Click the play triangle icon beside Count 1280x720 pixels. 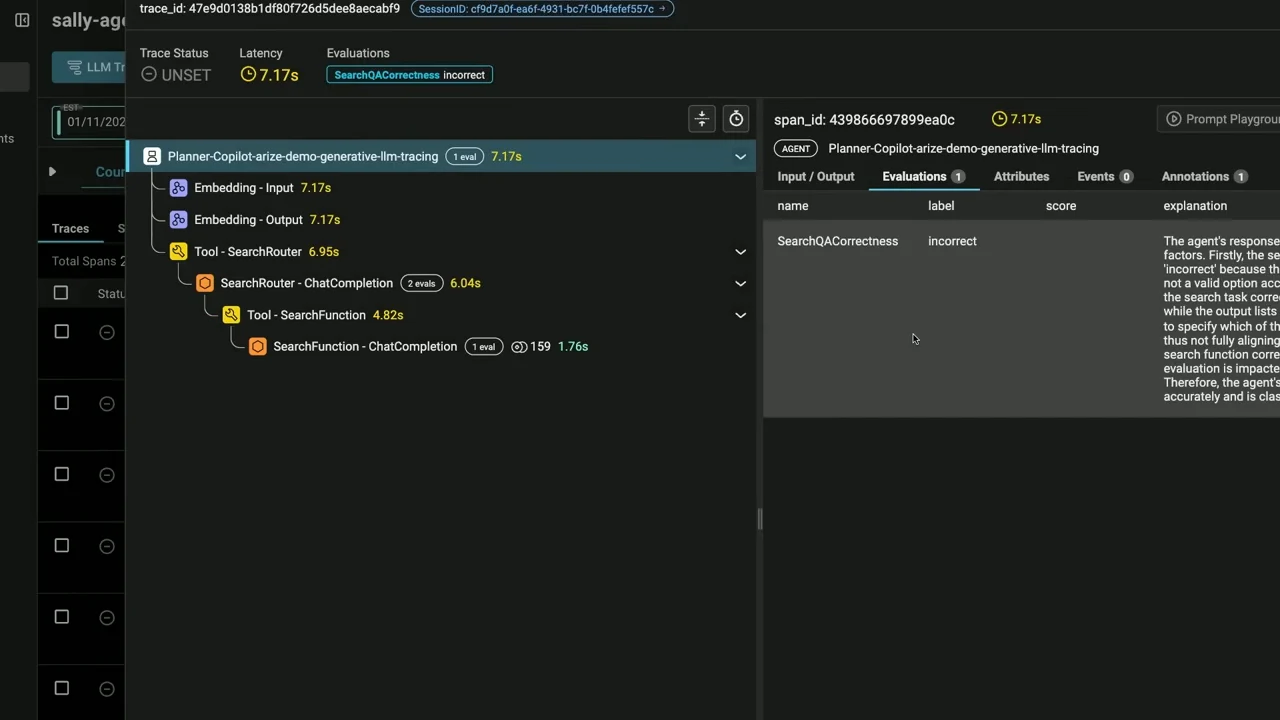52,172
